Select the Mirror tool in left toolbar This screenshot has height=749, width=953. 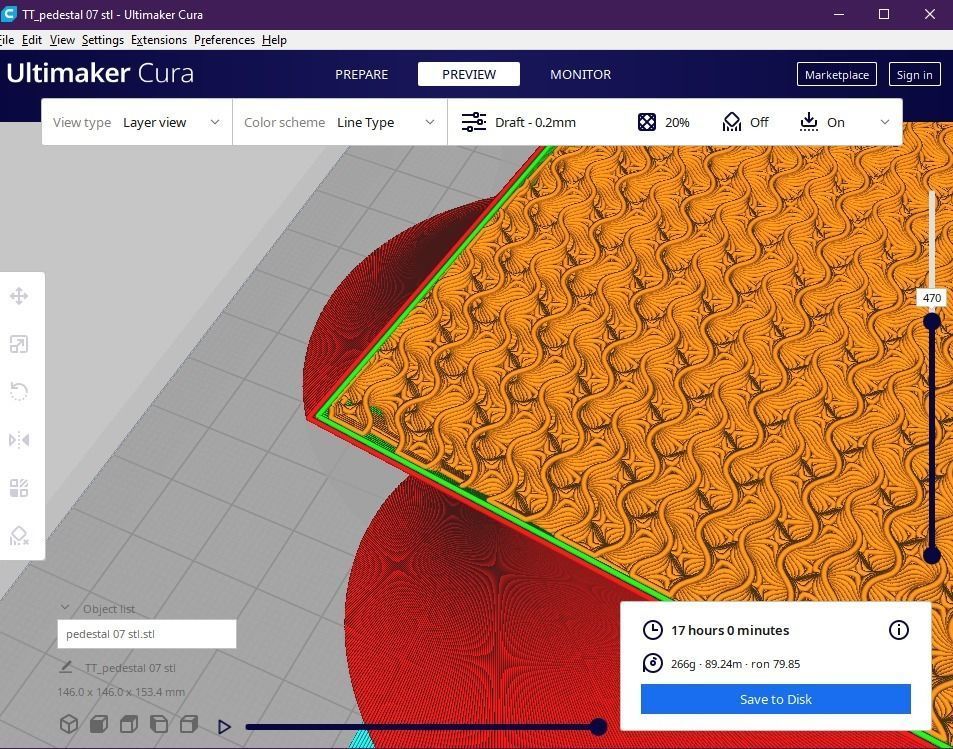pyautogui.click(x=19, y=440)
